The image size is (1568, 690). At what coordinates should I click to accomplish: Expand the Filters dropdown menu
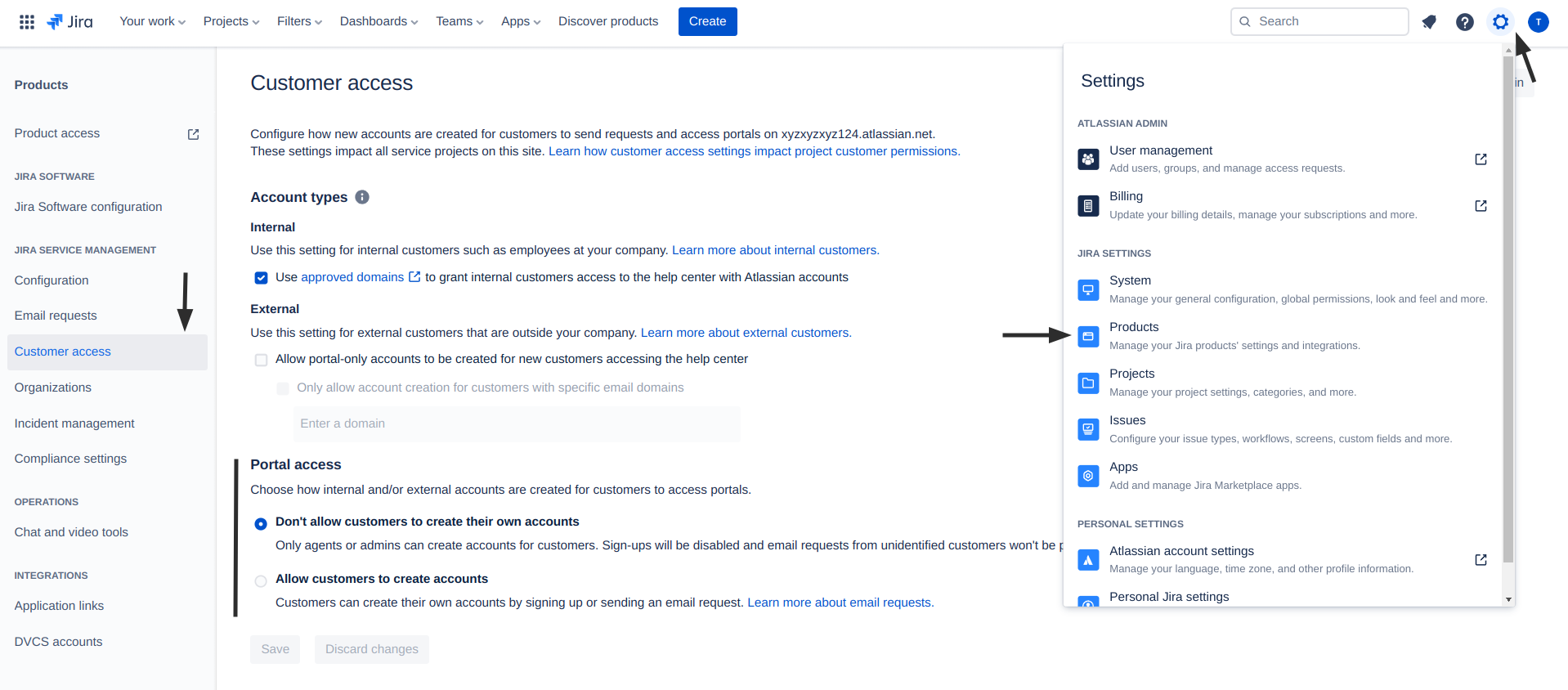[299, 21]
